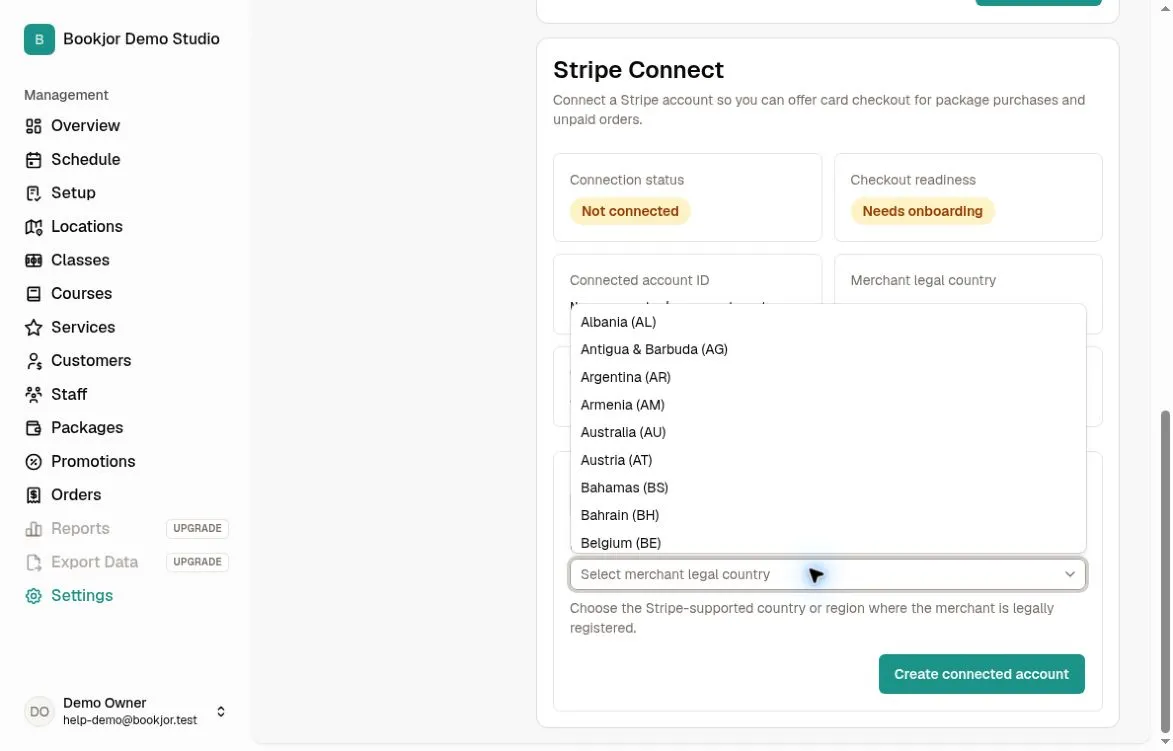Click the Orders receipt icon
The height and width of the screenshot is (751, 1173).
[34, 495]
